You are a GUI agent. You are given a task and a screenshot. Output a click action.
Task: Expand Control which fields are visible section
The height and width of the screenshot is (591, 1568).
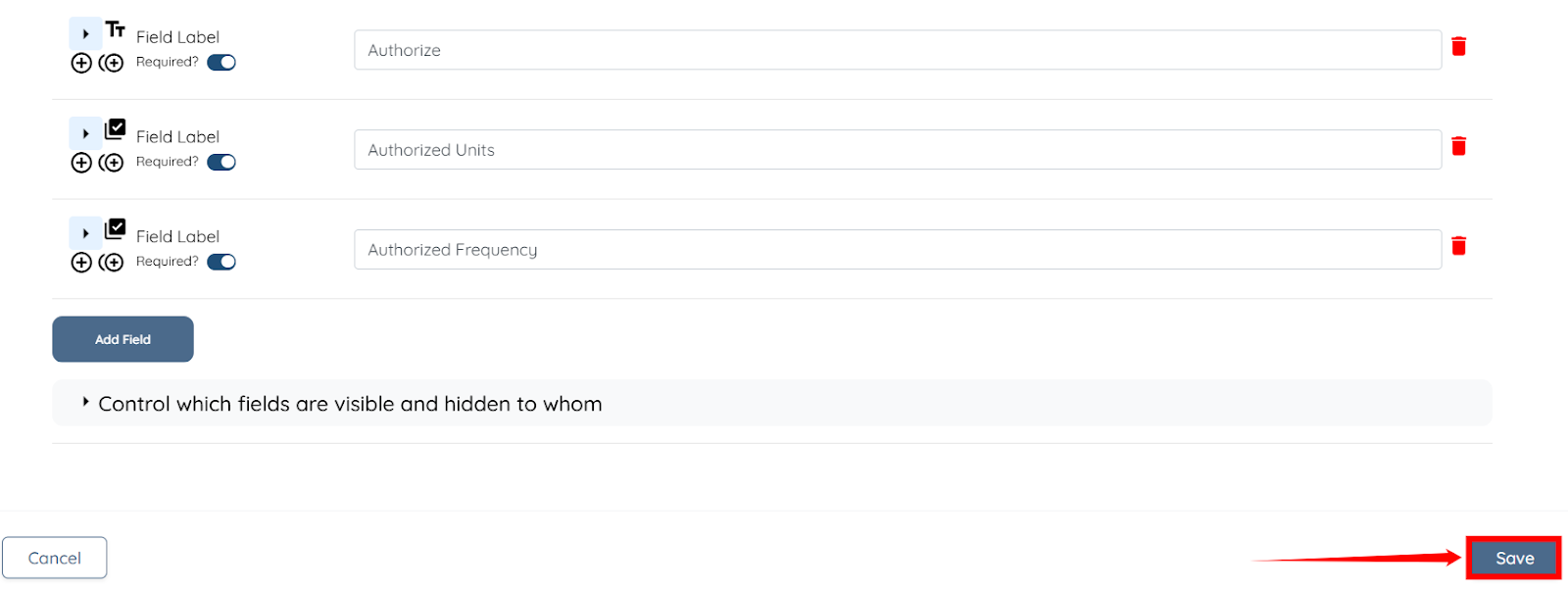coord(86,402)
